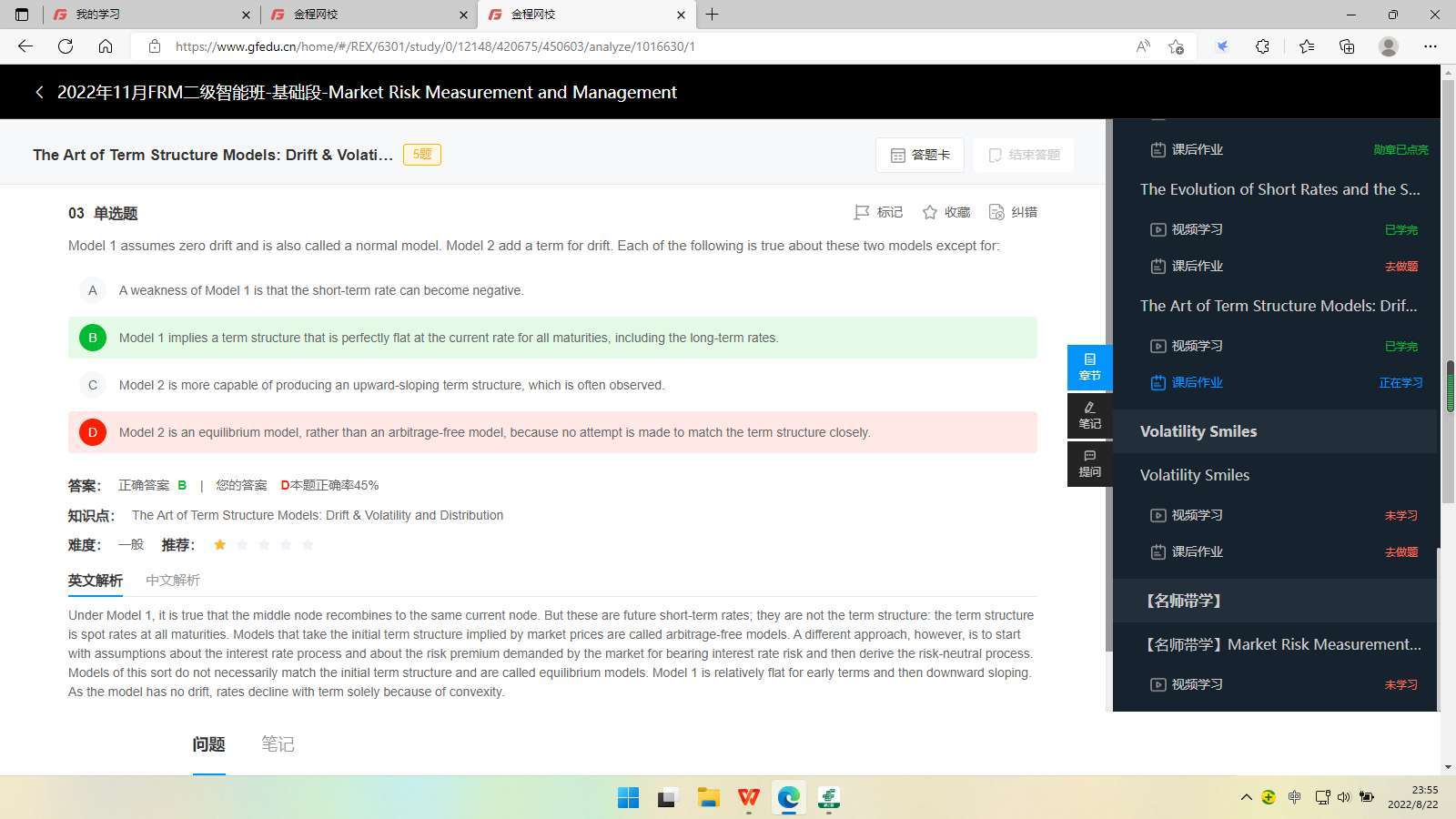The width and height of the screenshot is (1456, 819).
Task: Open the 纠错 error report icon
Action: point(996,212)
